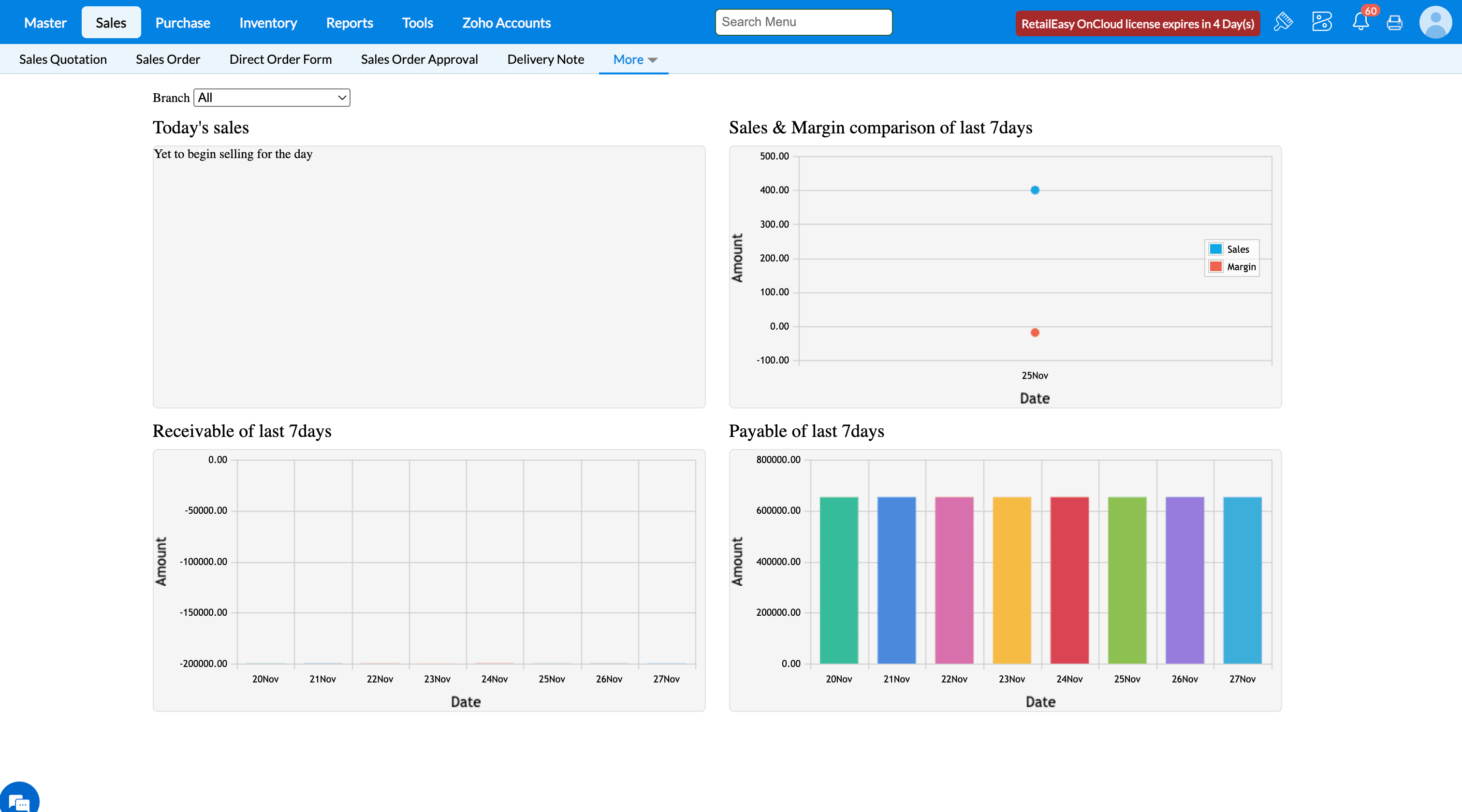The width and height of the screenshot is (1462, 812).
Task: Toggle Margin series in chart legend
Action: click(x=1232, y=267)
